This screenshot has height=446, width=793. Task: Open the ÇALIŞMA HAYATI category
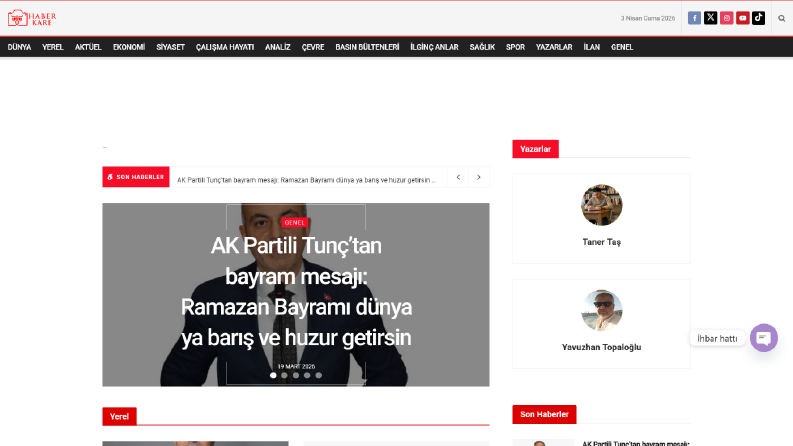(225, 47)
